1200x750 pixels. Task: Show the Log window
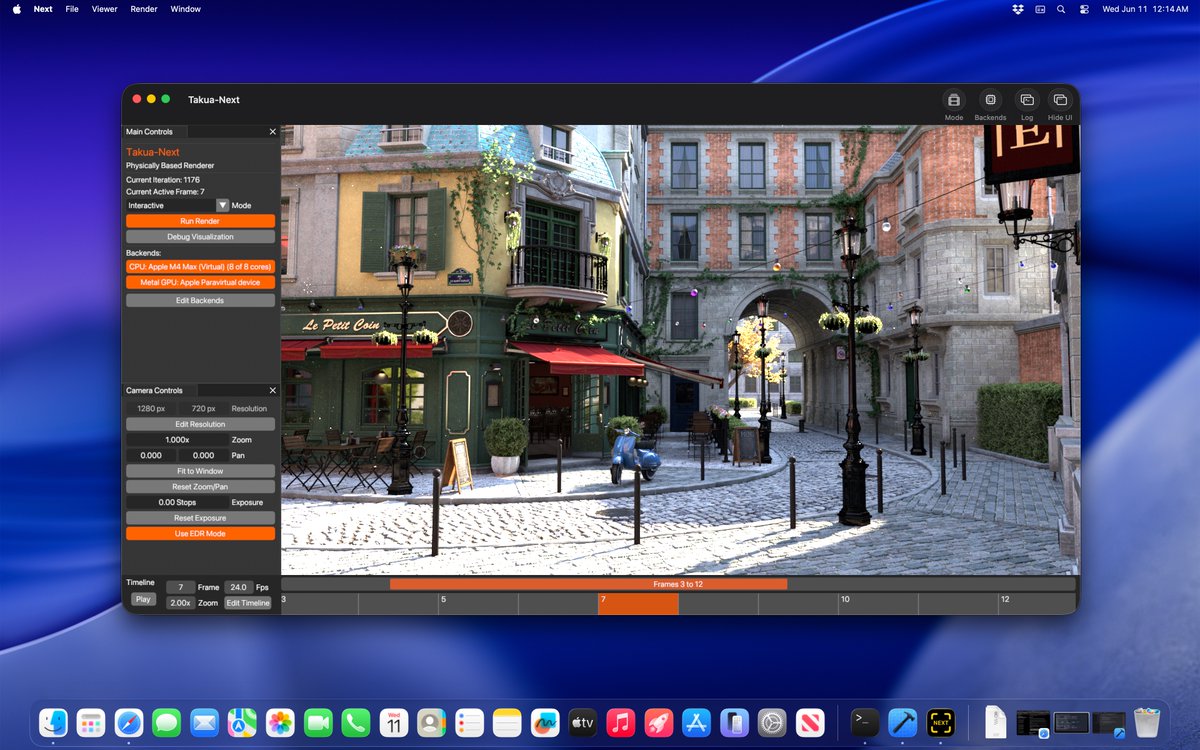(x=1027, y=100)
